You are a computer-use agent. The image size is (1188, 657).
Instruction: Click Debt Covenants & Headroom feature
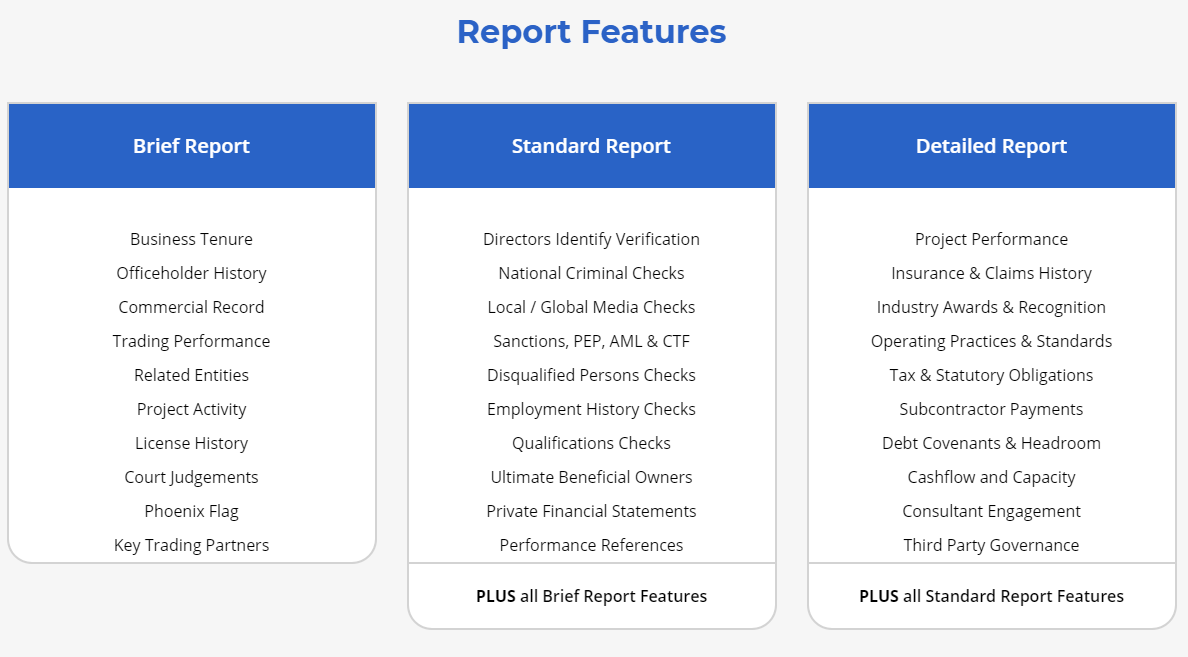pyautogui.click(x=992, y=444)
